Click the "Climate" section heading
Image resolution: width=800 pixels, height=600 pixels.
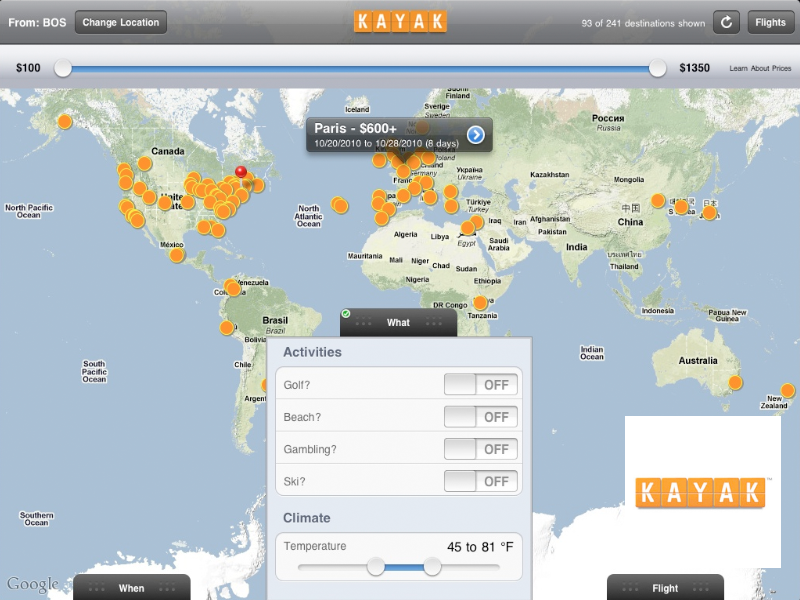[x=307, y=518]
